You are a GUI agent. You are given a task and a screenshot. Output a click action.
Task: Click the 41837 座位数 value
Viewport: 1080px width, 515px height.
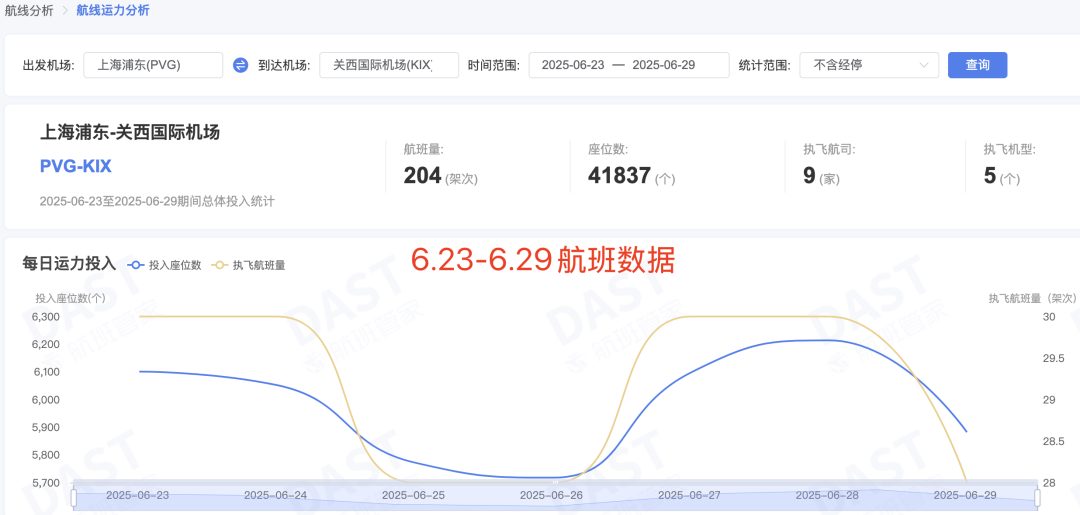pos(619,176)
